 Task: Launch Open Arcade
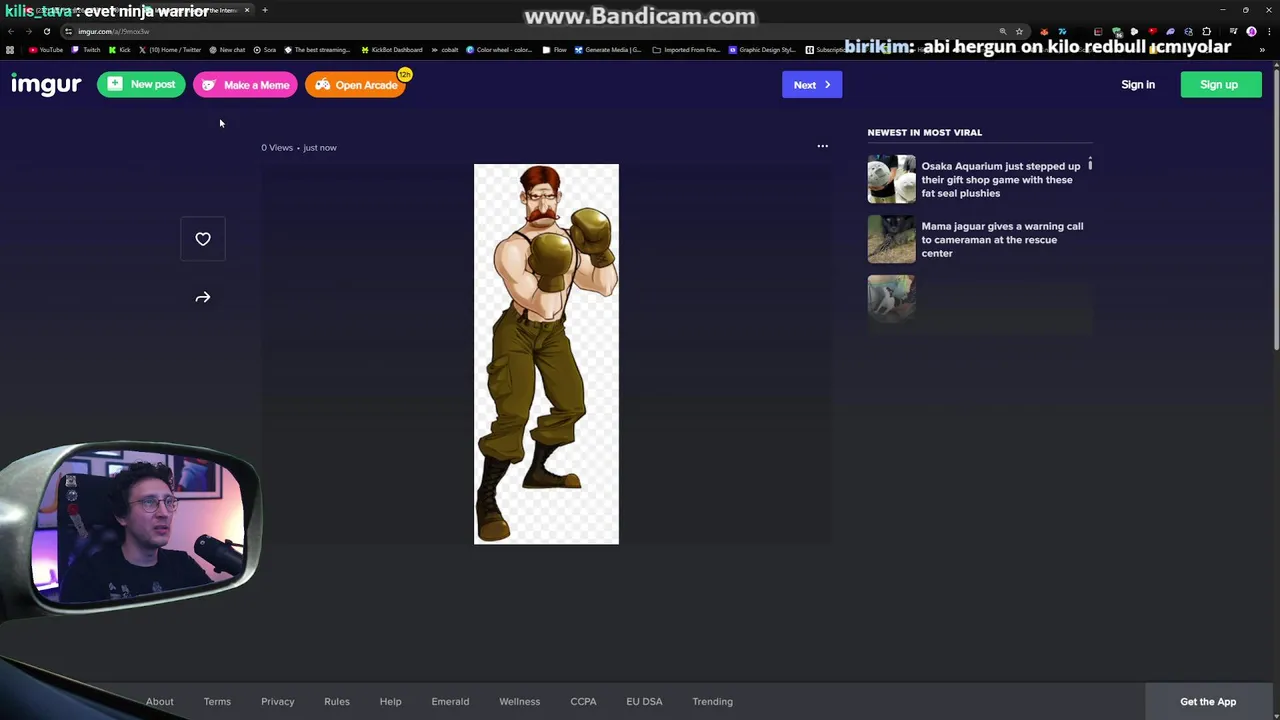pyautogui.click(x=356, y=85)
